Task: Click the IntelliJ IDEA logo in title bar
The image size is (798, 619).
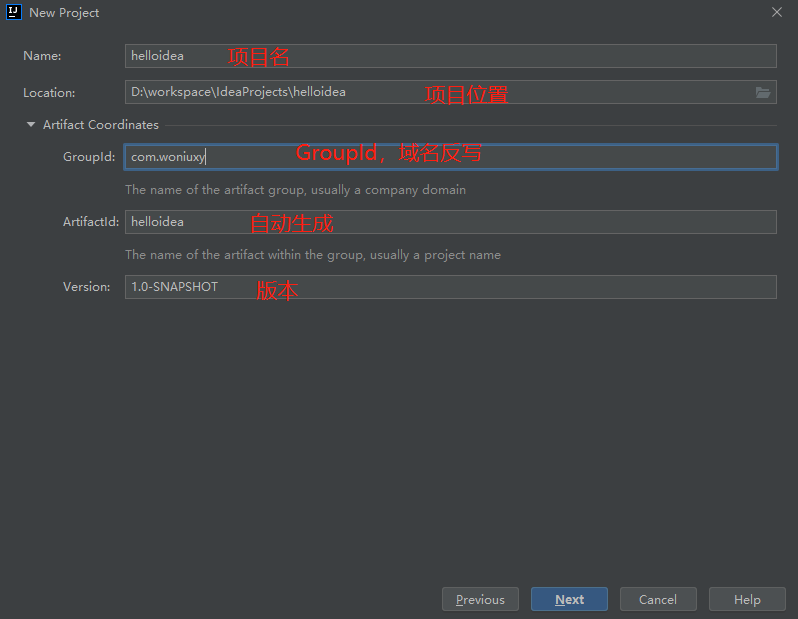Action: coord(14,12)
